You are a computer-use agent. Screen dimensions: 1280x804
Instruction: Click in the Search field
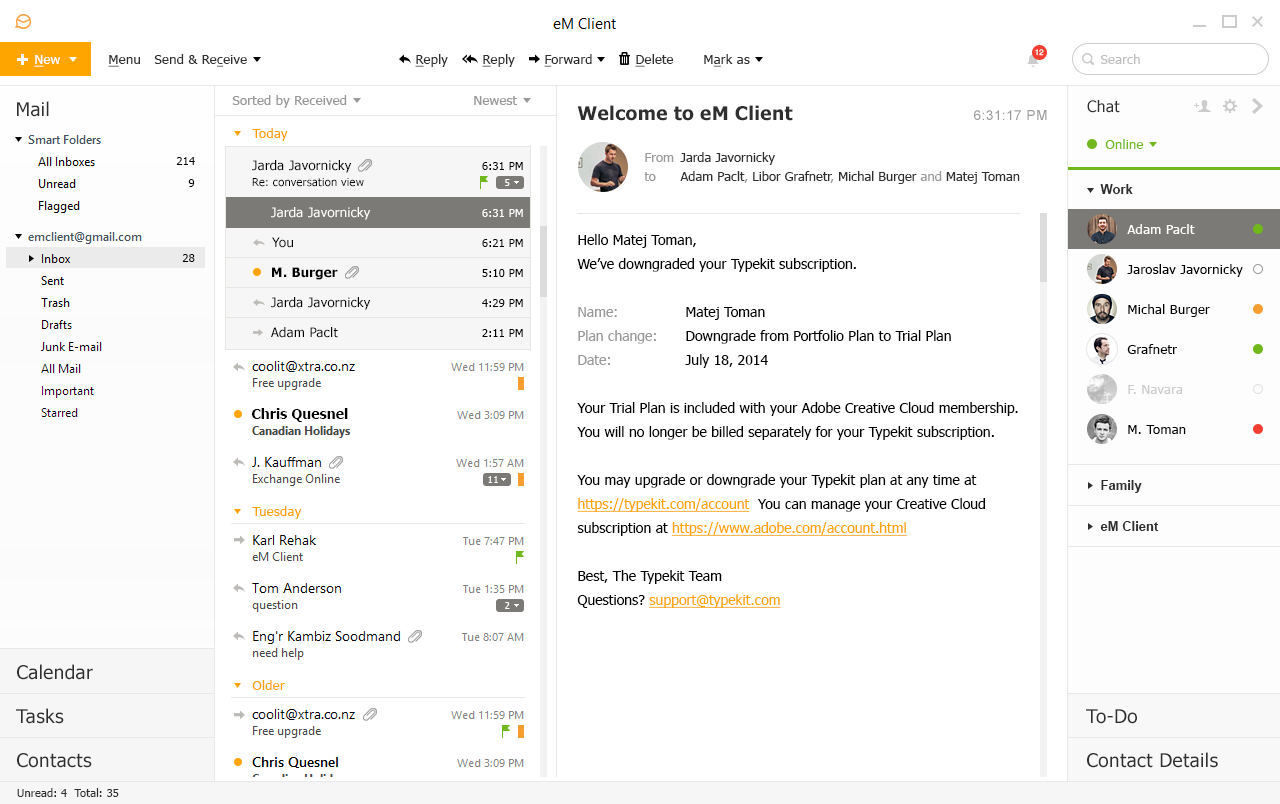point(1170,59)
